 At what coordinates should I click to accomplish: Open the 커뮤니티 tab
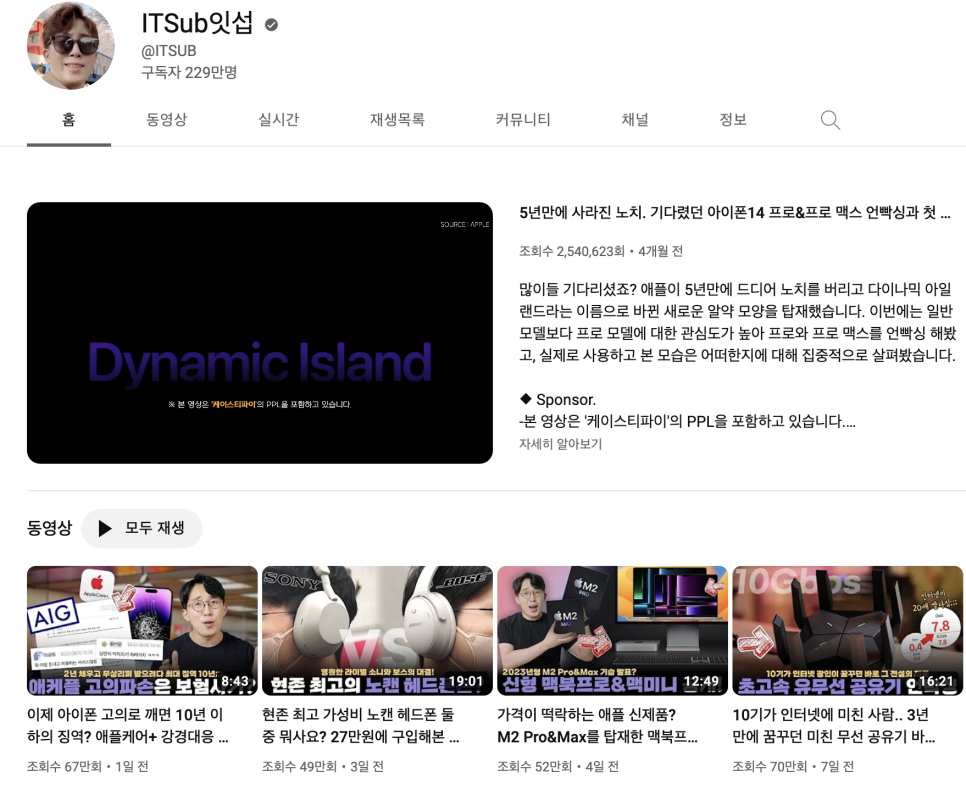point(523,119)
